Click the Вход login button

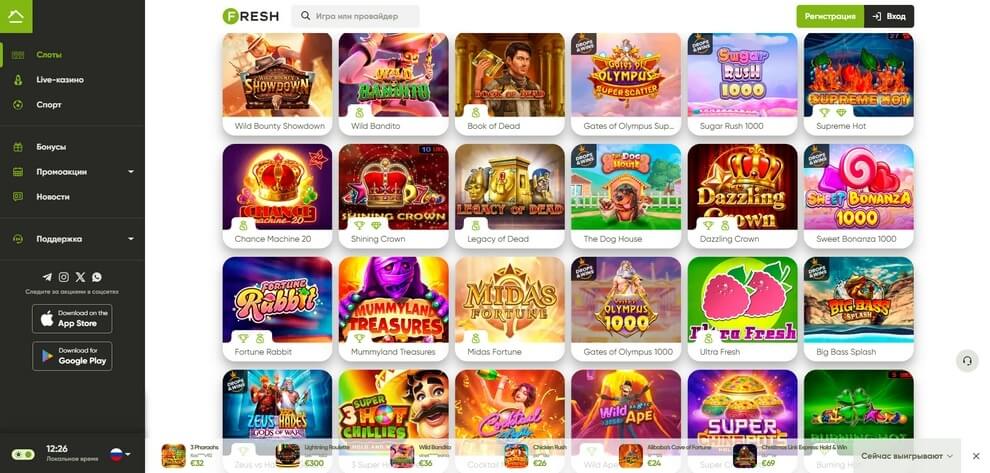click(889, 16)
